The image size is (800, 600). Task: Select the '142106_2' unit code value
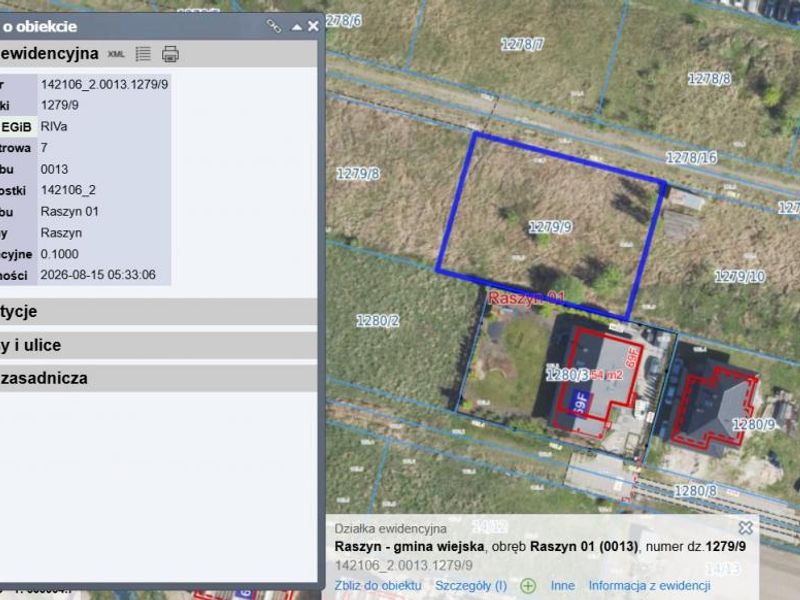68,190
